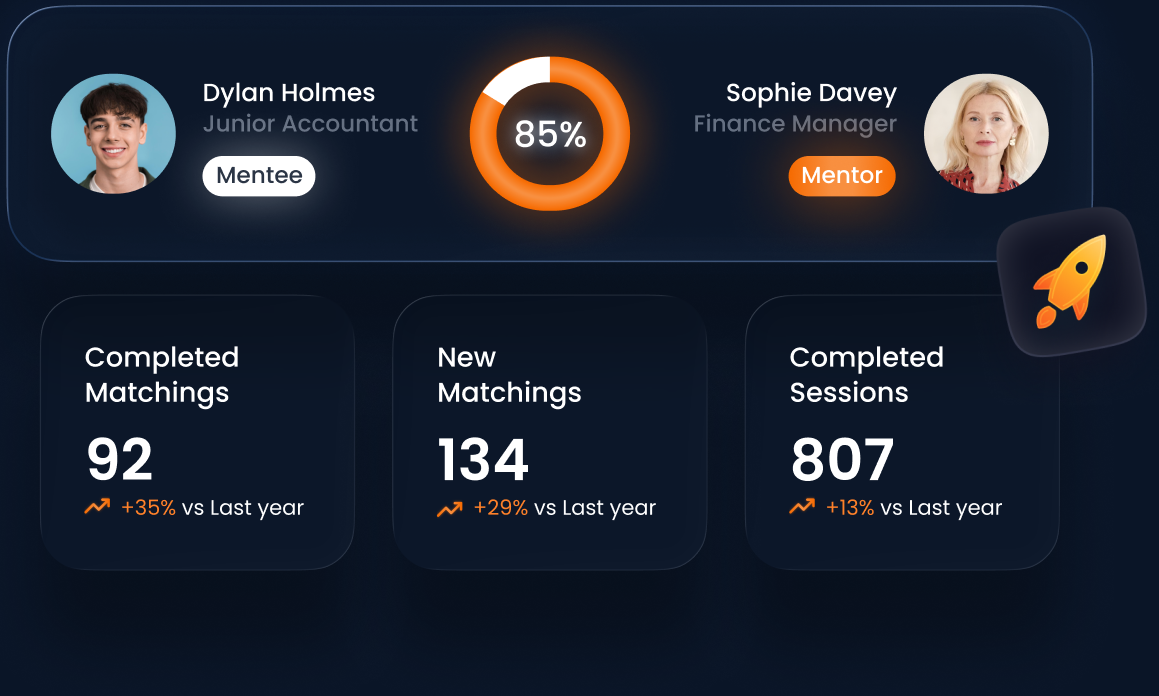Select the orange Mentor badge

(x=842, y=176)
